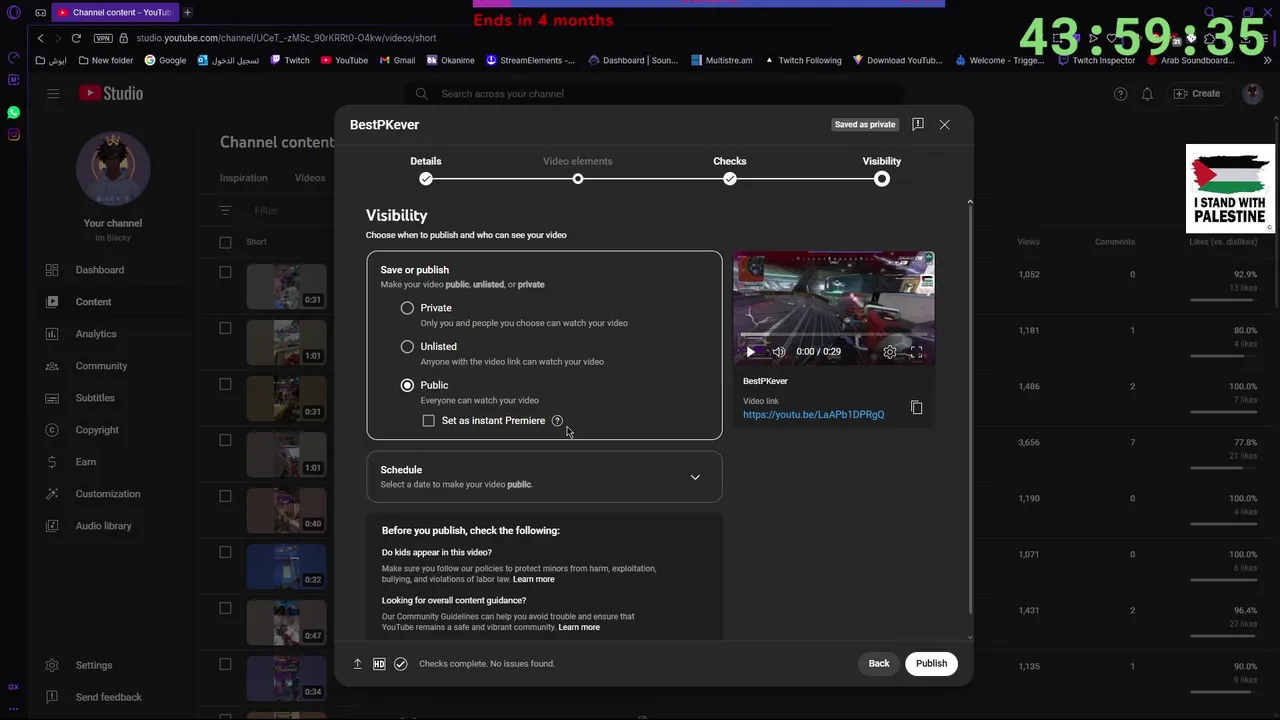1280x720 pixels.
Task: Tick checkbox for the 0:40 short
Action: 225,496
